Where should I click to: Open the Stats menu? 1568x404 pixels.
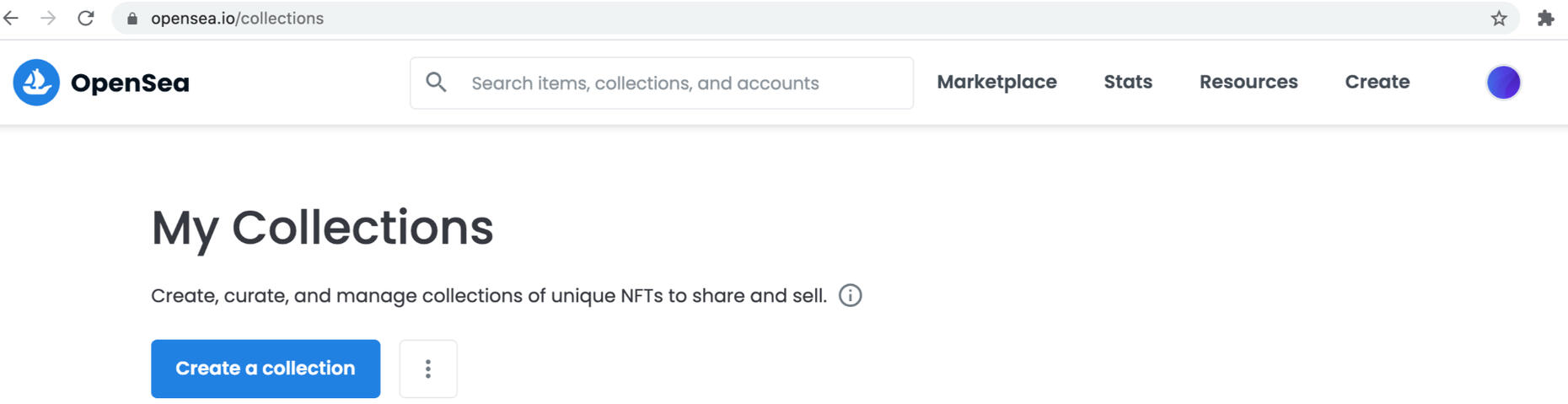point(1128,82)
